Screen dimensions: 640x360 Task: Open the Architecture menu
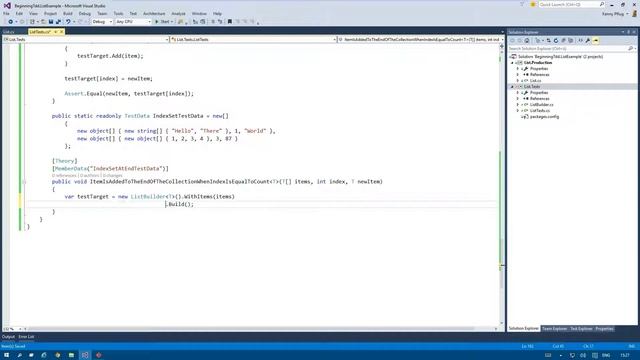154,13
